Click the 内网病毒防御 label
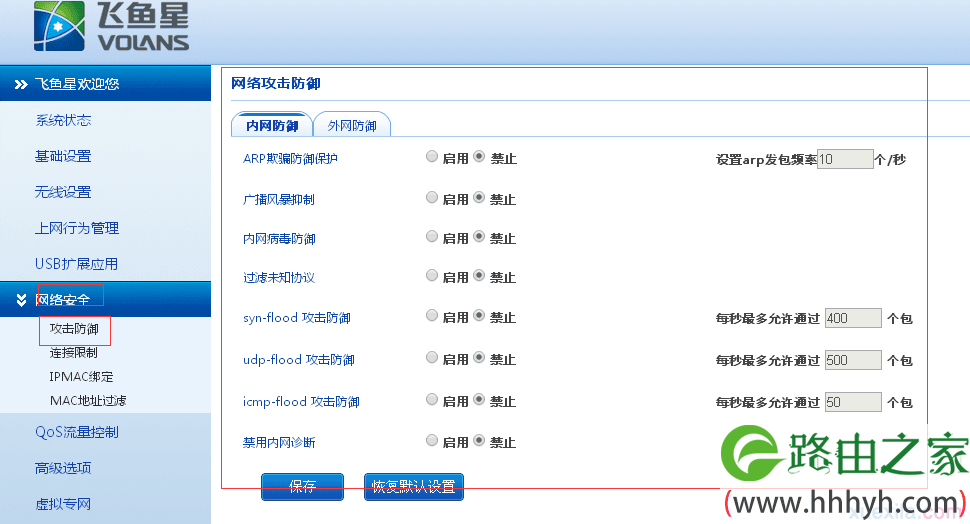970x524 pixels. coord(279,238)
